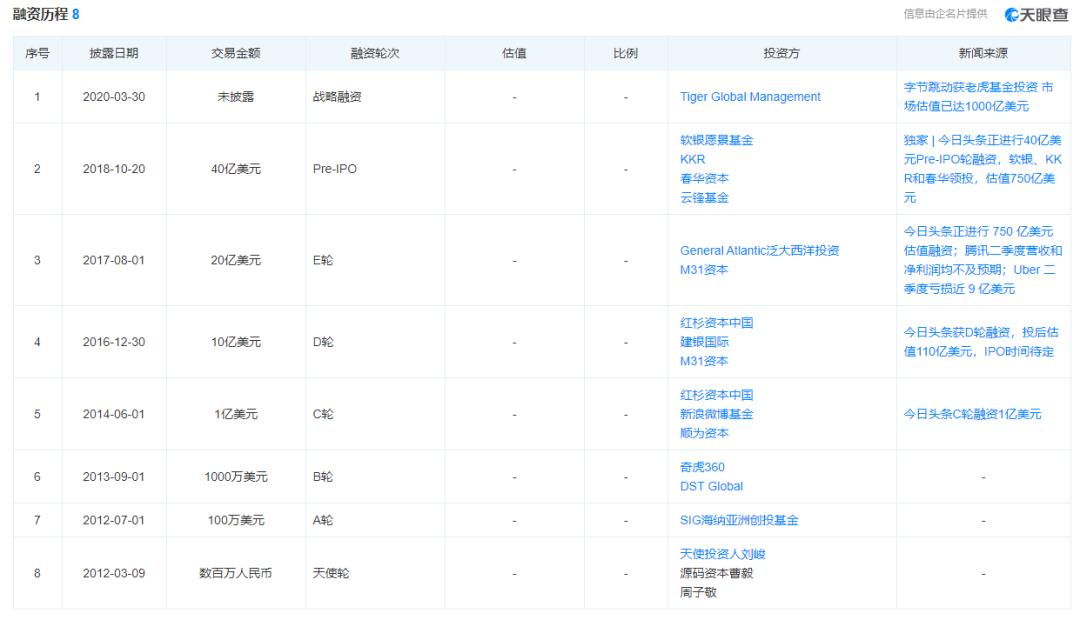1080x620 pixels.
Task: Select date cell 2014-06-01
Action: [x=114, y=415]
